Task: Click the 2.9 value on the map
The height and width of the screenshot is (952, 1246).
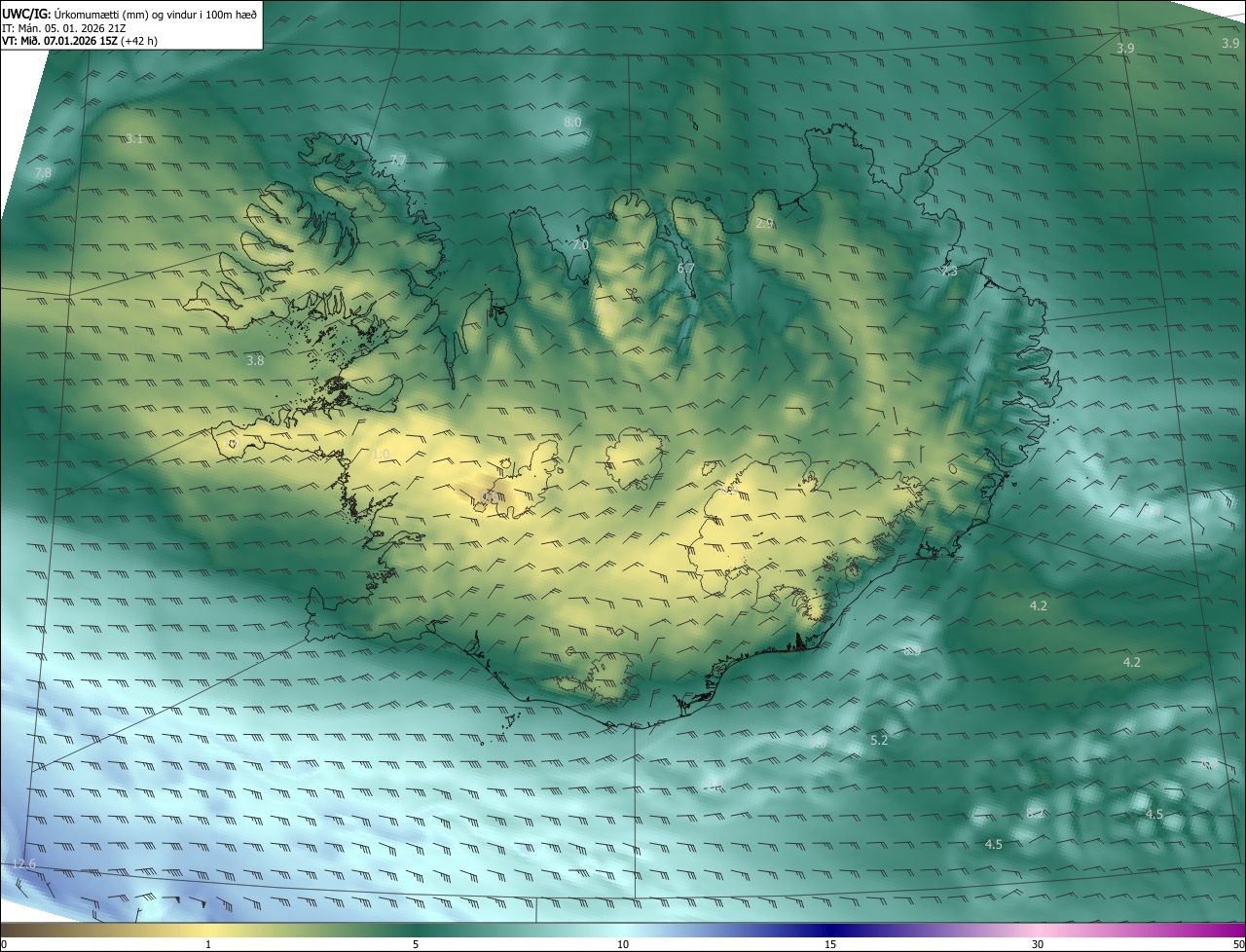Action: tap(764, 224)
